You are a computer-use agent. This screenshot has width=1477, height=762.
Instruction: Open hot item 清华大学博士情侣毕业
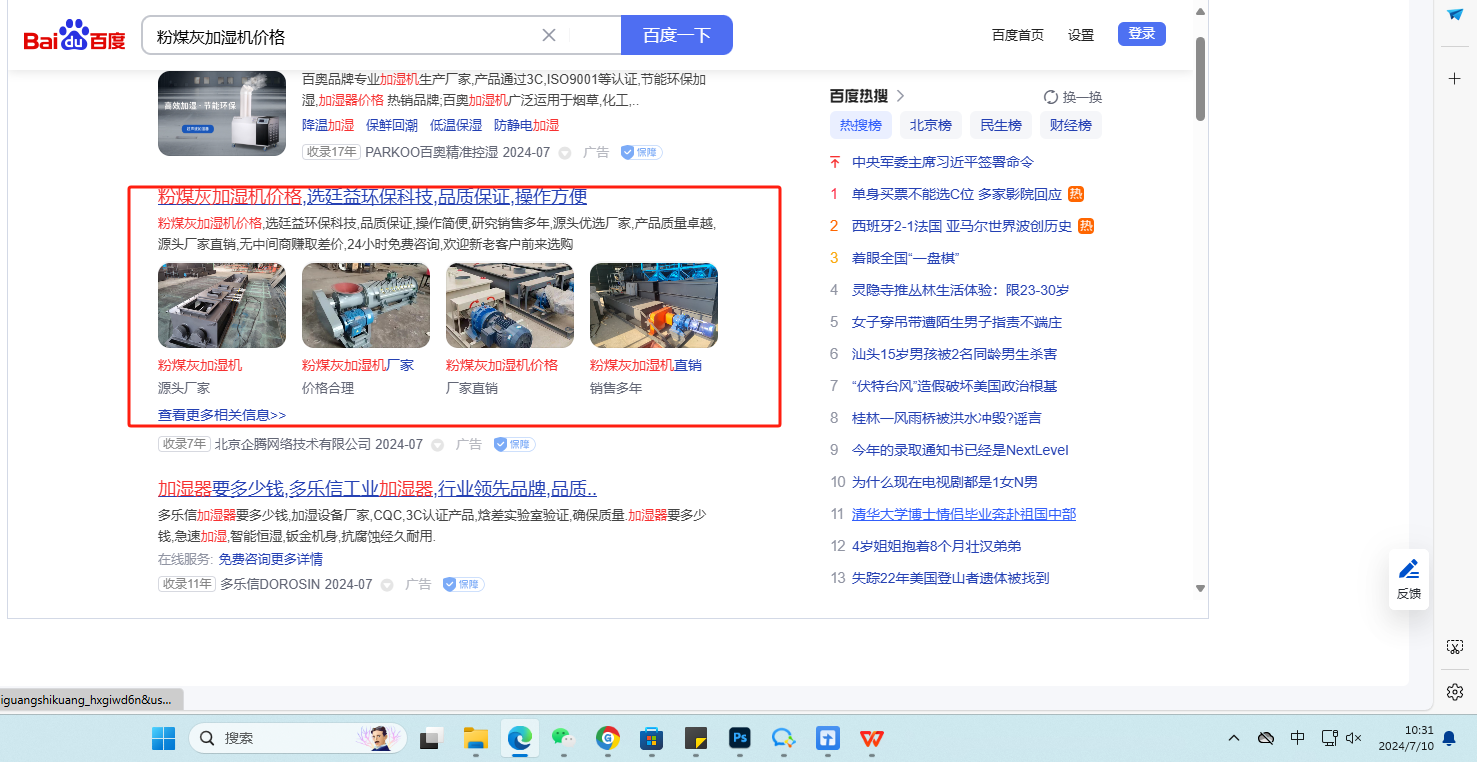click(964, 514)
